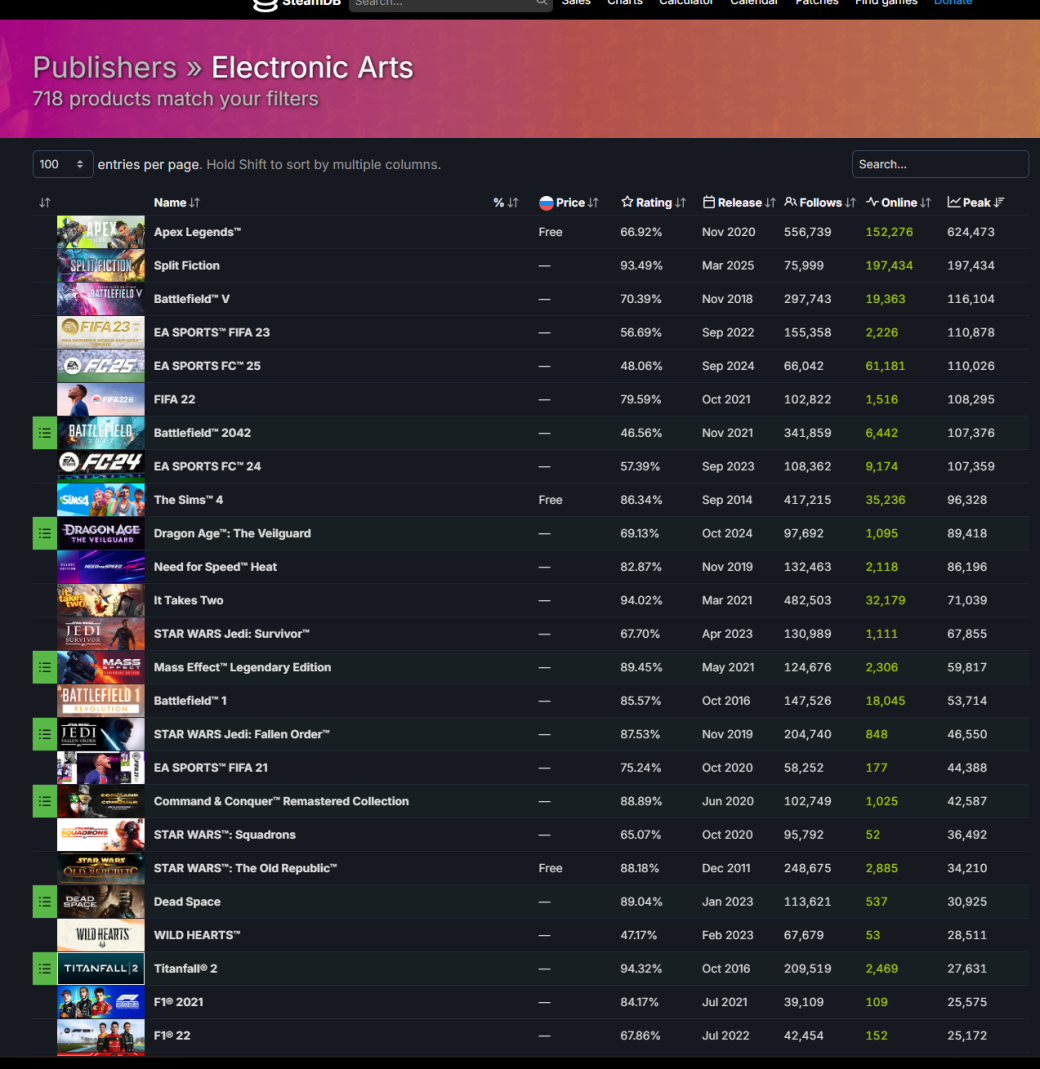The width and height of the screenshot is (1040, 1069).
Task: Open the The Sims 4 title link
Action: pyautogui.click(x=188, y=500)
